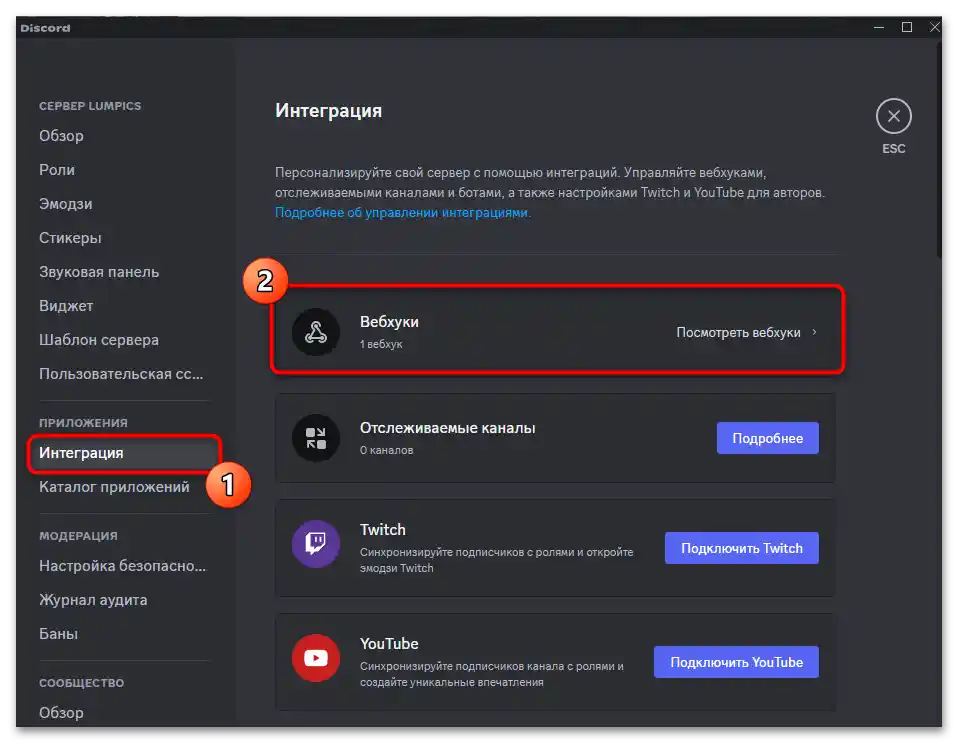Open the Баны moderation page
Image resolution: width=958 pixels, height=743 pixels.
(58, 634)
